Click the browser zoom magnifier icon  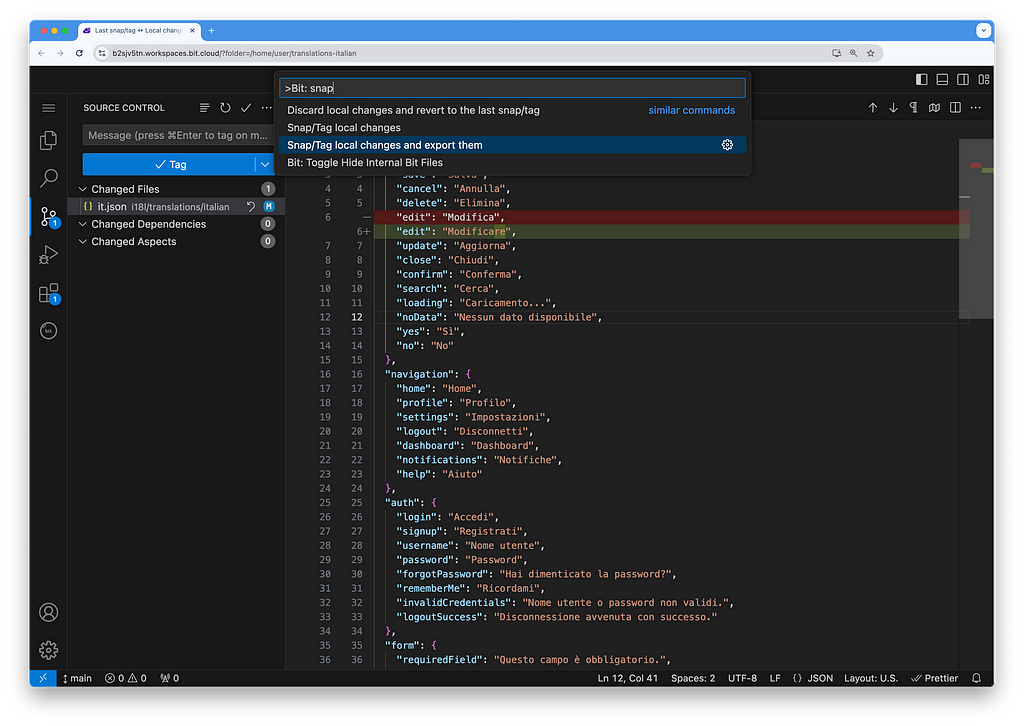tap(854, 54)
